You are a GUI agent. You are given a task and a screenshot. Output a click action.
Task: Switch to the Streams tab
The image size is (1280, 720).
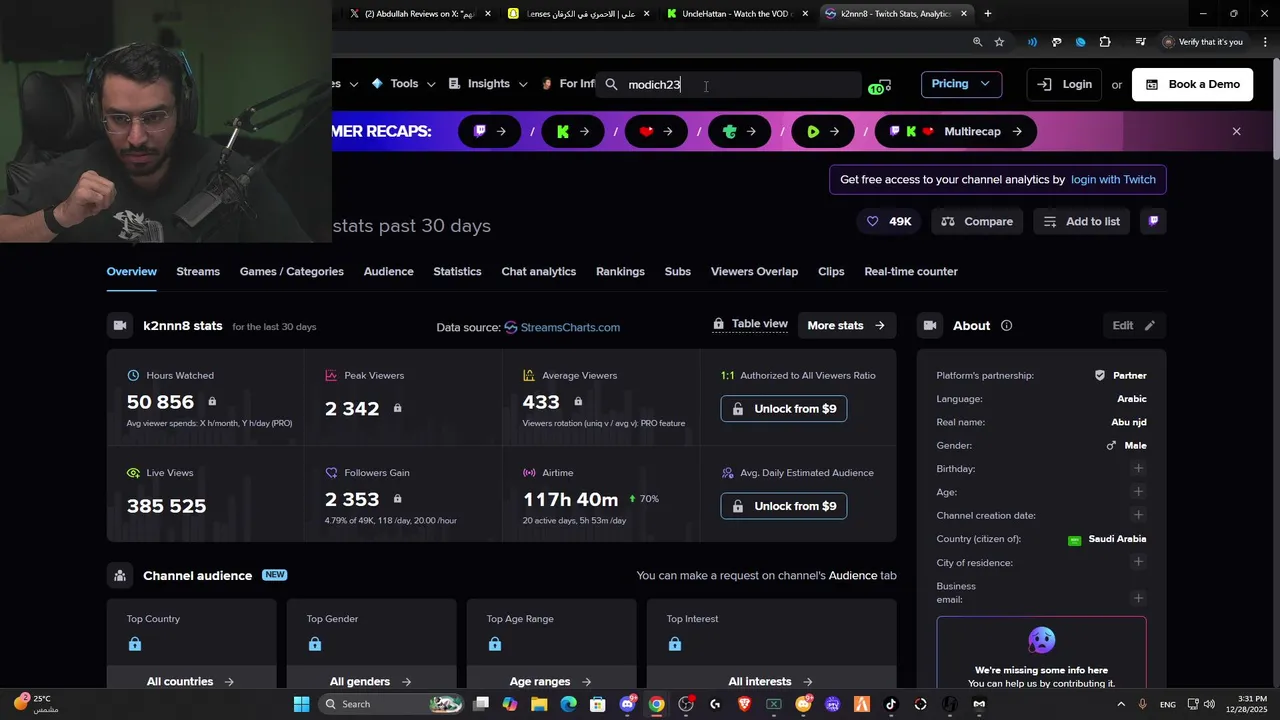(x=198, y=272)
